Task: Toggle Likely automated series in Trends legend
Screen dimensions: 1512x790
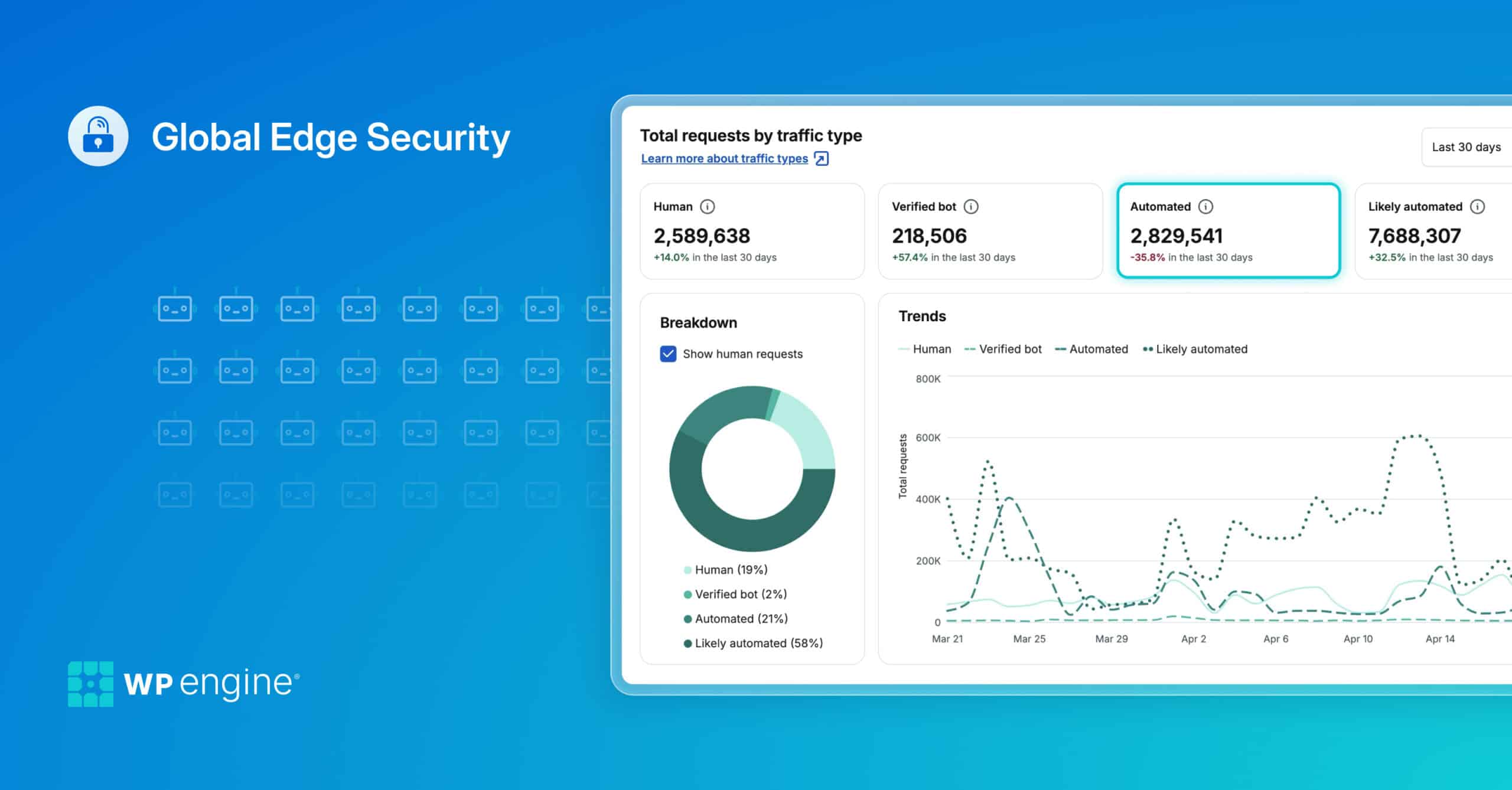Action: pos(1195,349)
